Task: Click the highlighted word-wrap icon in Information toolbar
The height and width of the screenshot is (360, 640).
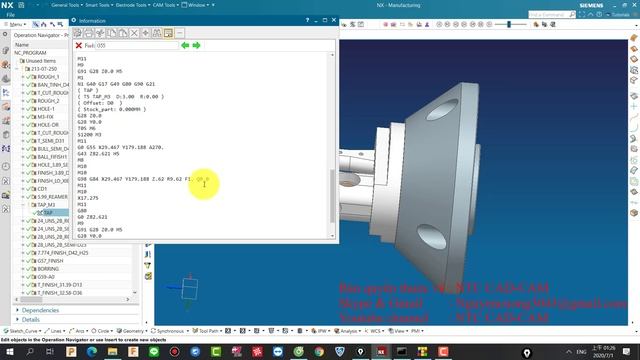Action: pos(168,33)
